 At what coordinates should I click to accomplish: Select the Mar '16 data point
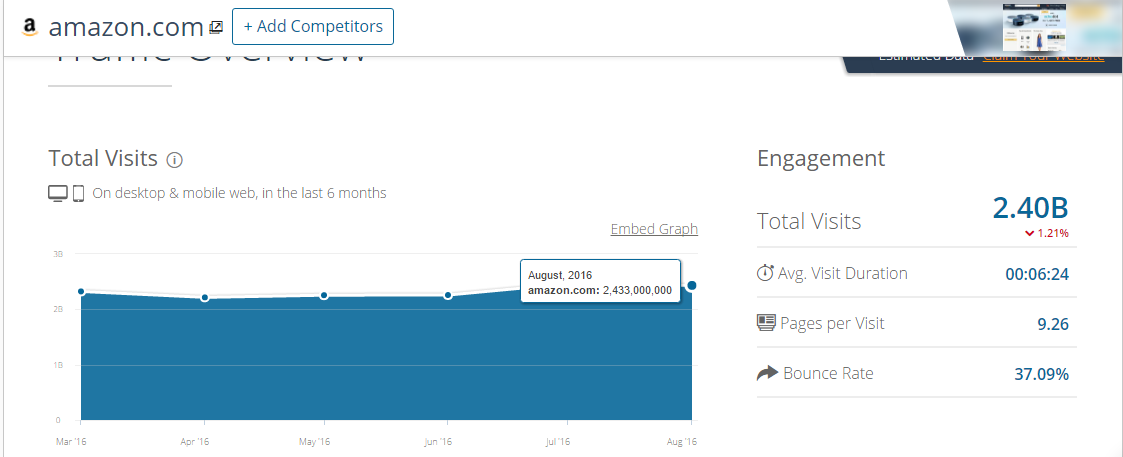tap(81, 292)
